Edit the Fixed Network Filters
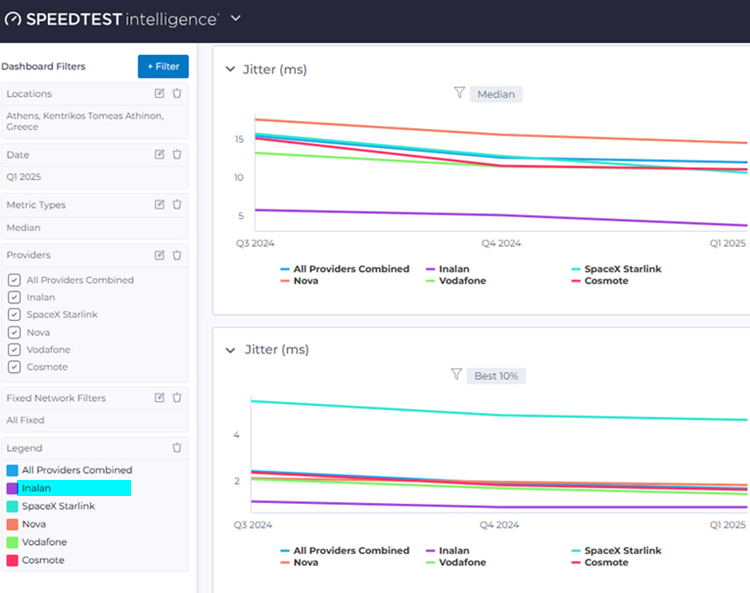The width and height of the screenshot is (750, 593). (x=160, y=398)
